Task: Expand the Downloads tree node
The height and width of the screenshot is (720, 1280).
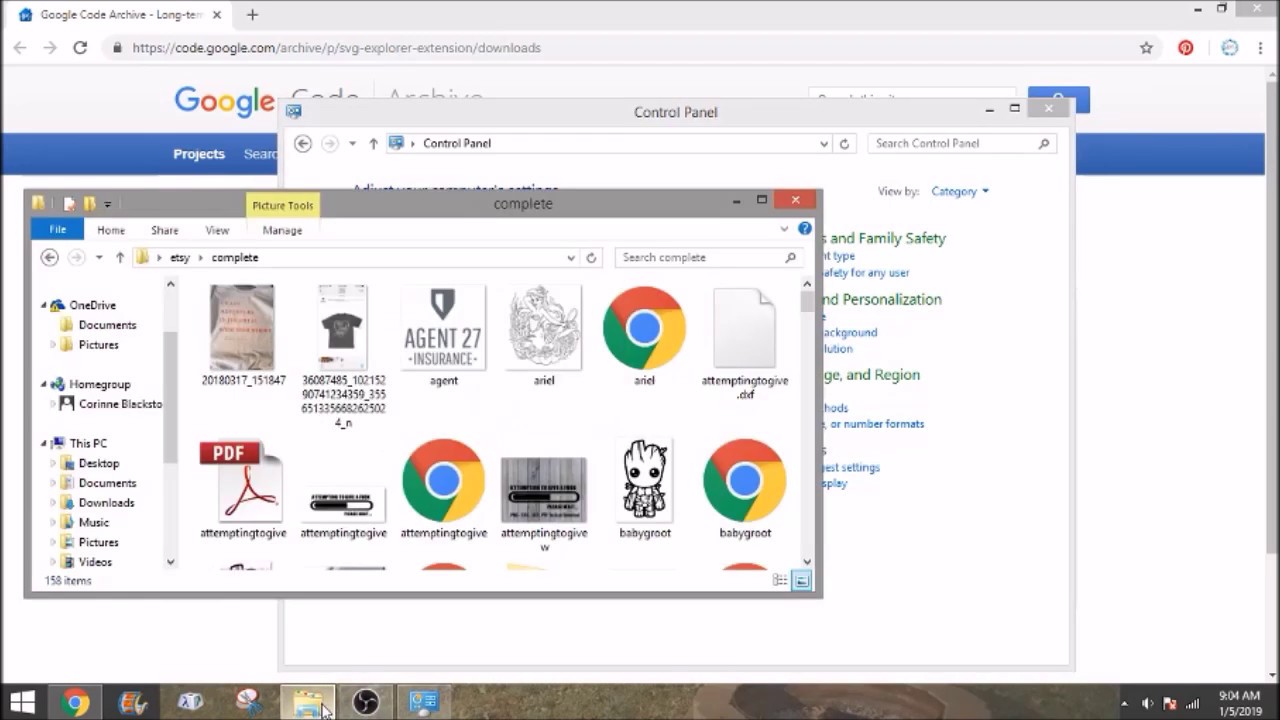Action: (x=53, y=503)
